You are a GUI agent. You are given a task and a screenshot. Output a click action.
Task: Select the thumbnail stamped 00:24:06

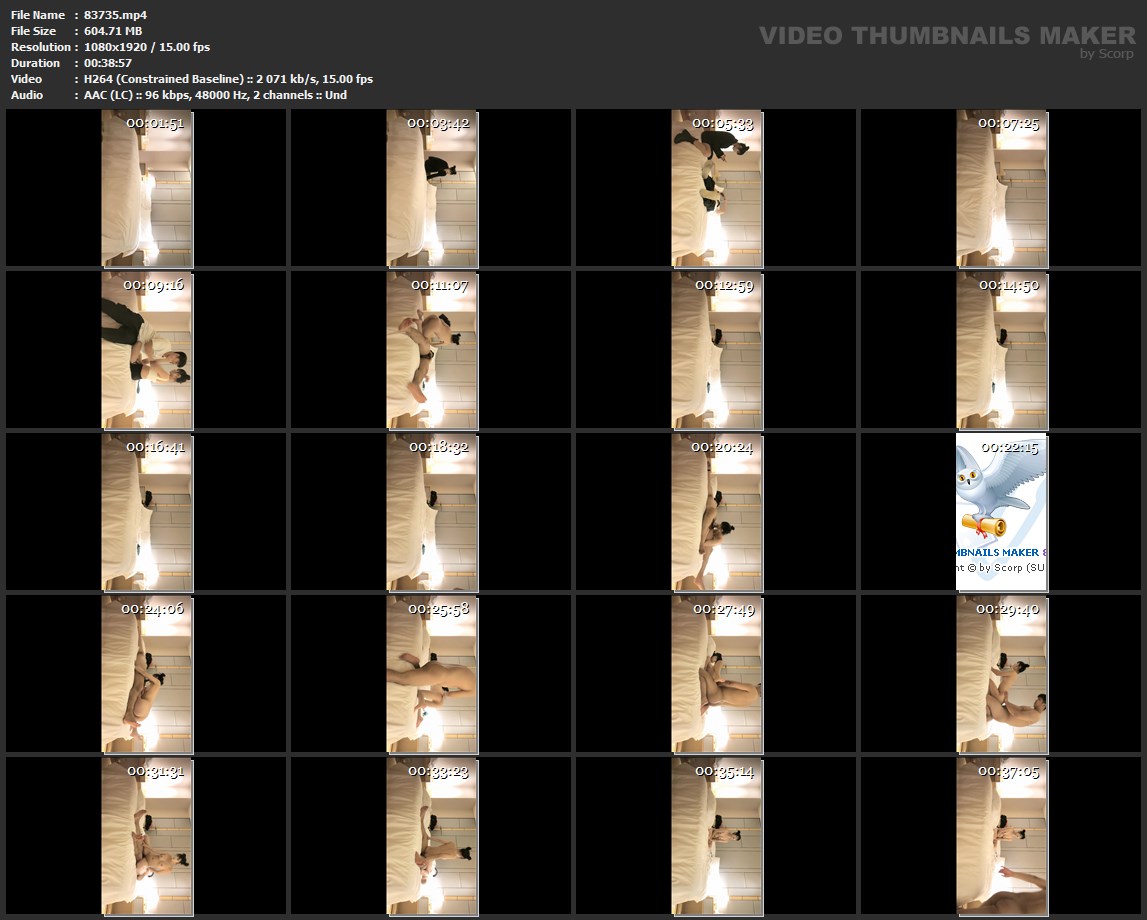146,674
